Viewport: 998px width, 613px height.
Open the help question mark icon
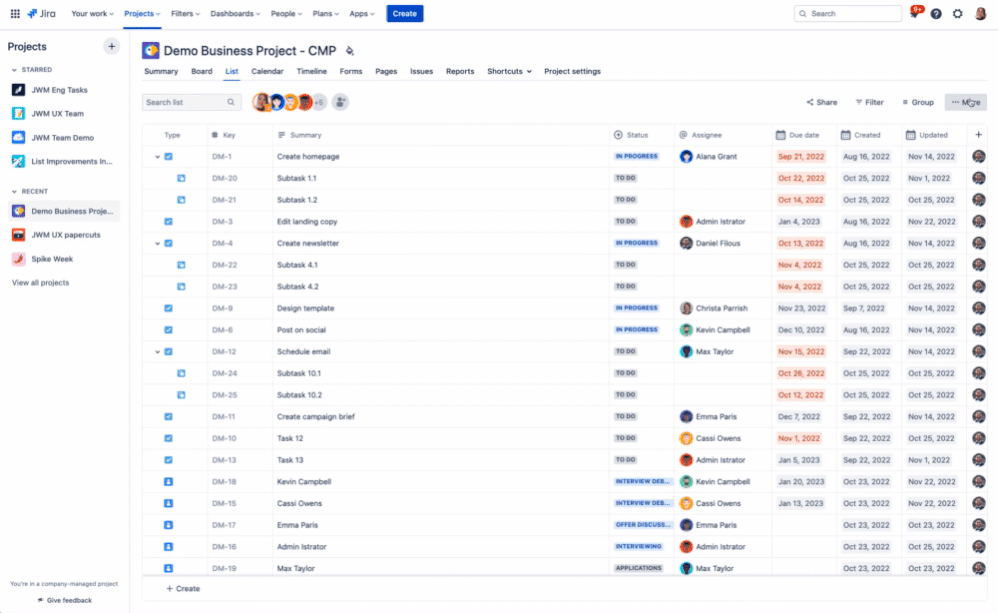tap(936, 14)
